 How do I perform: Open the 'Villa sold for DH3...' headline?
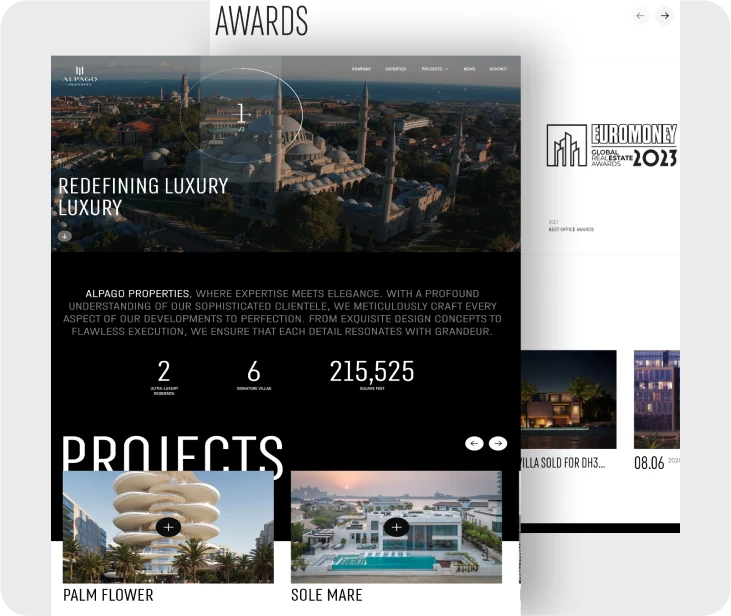pyautogui.click(x=562, y=463)
